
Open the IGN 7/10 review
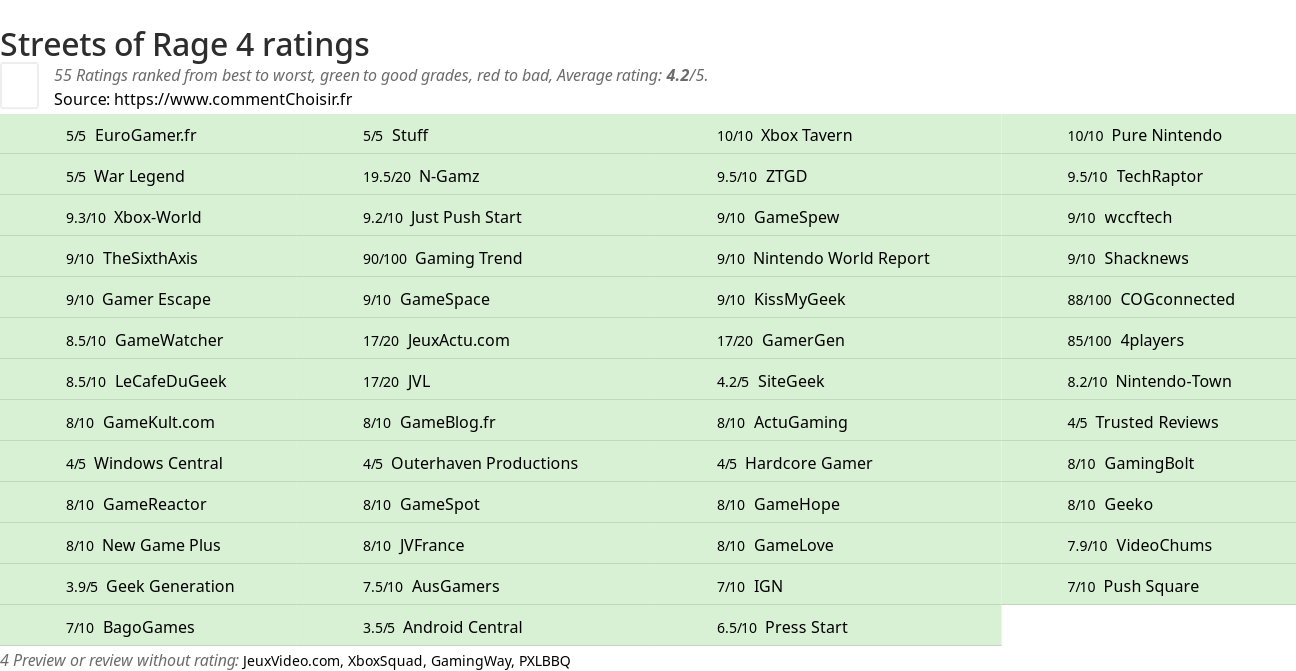(768, 586)
